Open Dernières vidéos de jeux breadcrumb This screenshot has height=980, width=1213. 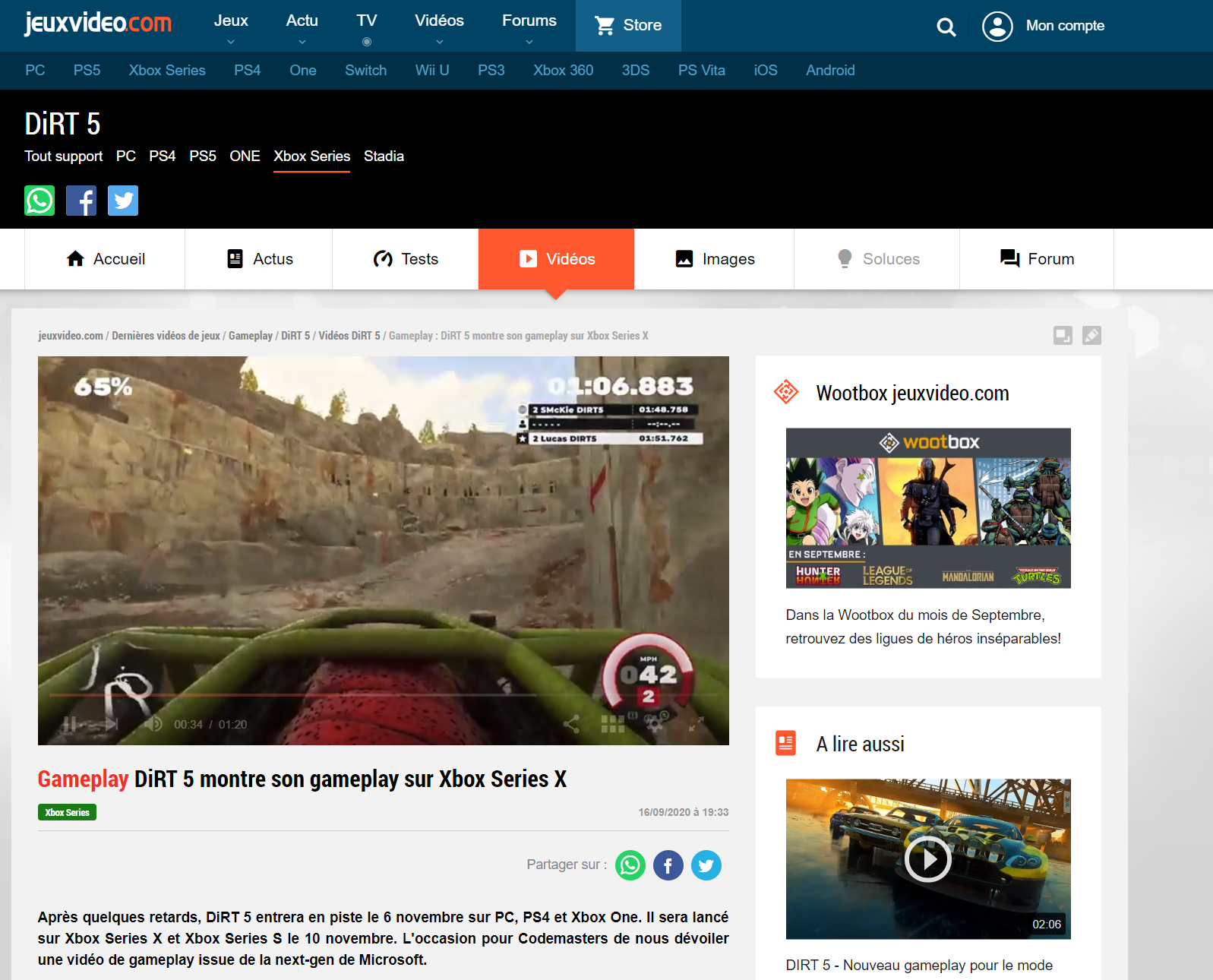point(166,335)
